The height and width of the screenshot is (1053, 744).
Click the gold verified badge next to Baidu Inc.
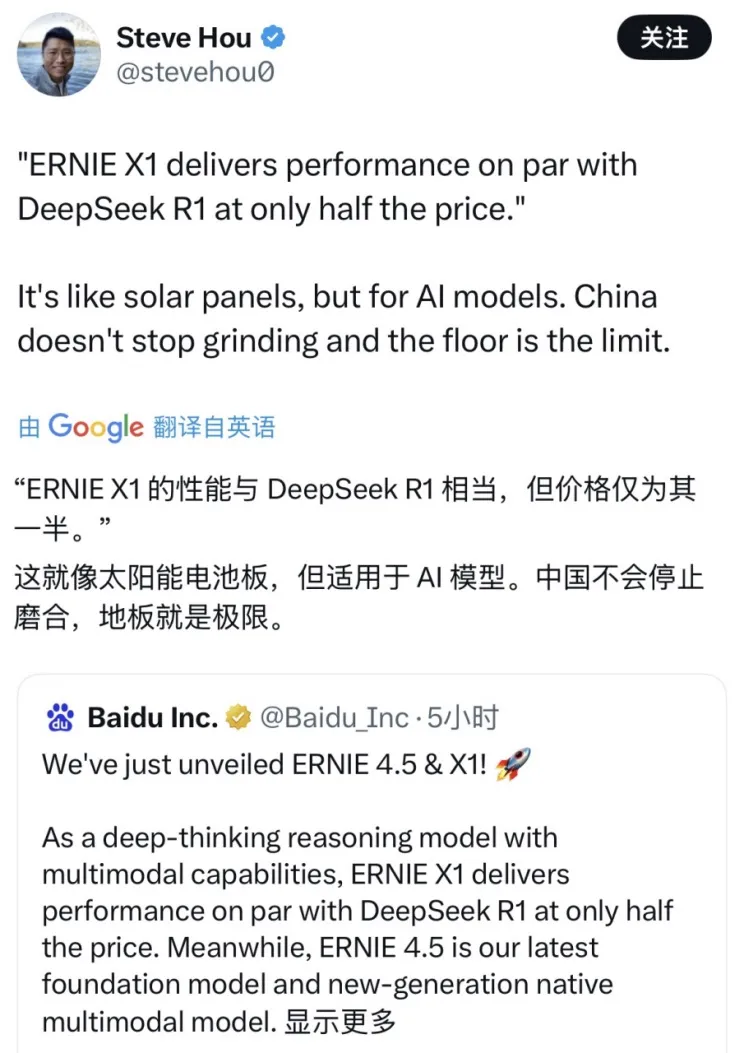tap(238, 717)
